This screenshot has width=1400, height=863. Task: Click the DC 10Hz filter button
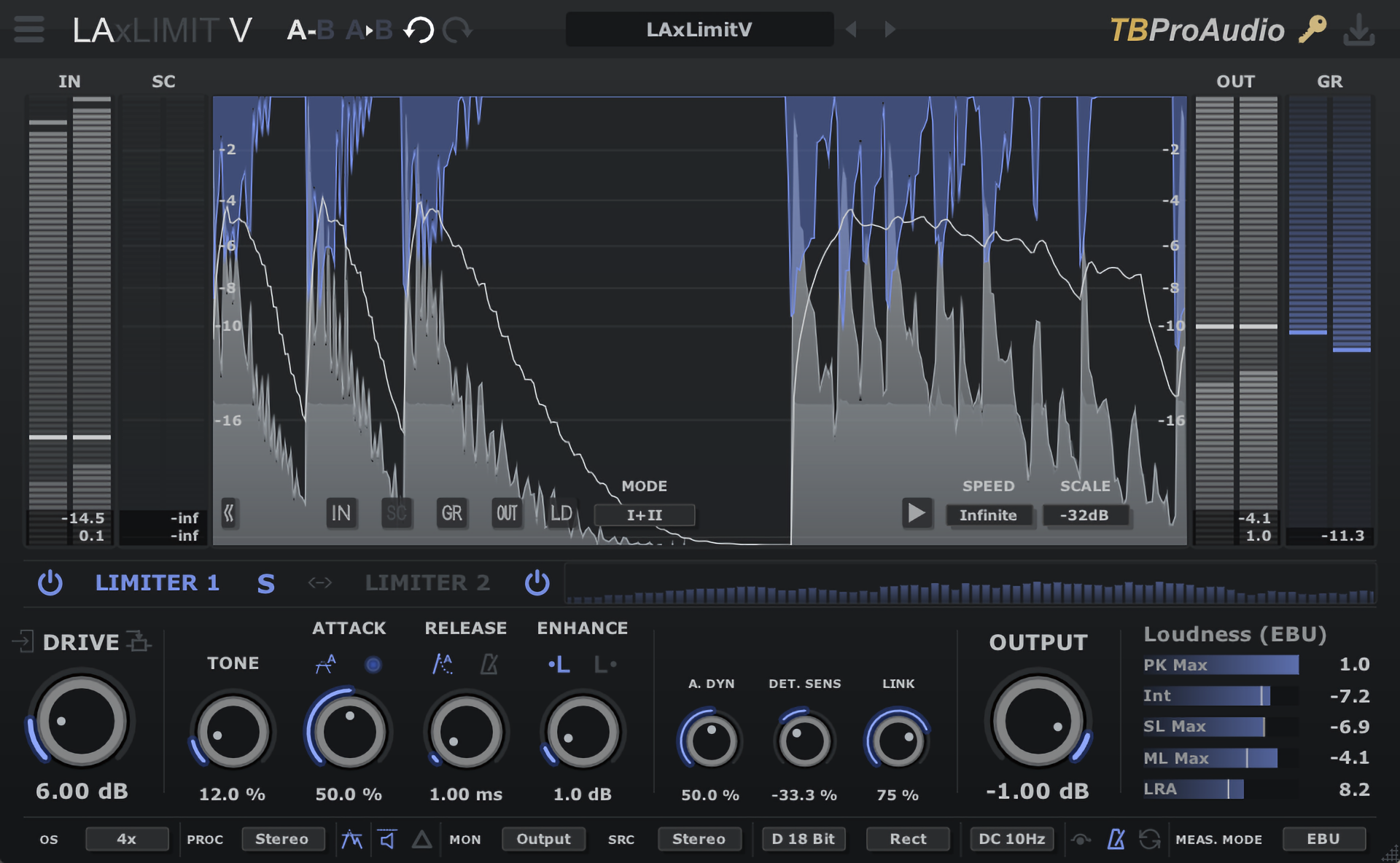pos(1012,839)
